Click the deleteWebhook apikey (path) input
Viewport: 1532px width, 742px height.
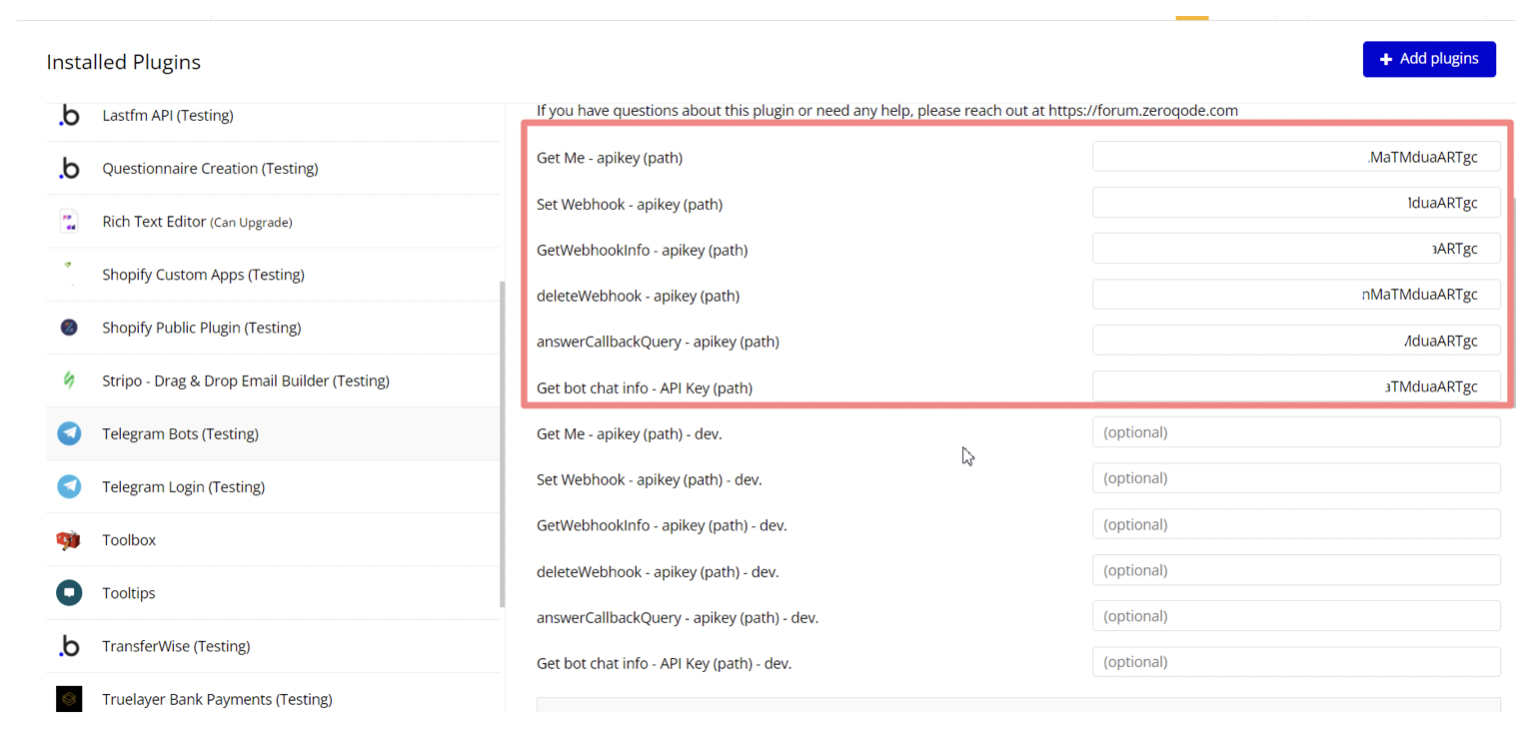tap(1295, 295)
